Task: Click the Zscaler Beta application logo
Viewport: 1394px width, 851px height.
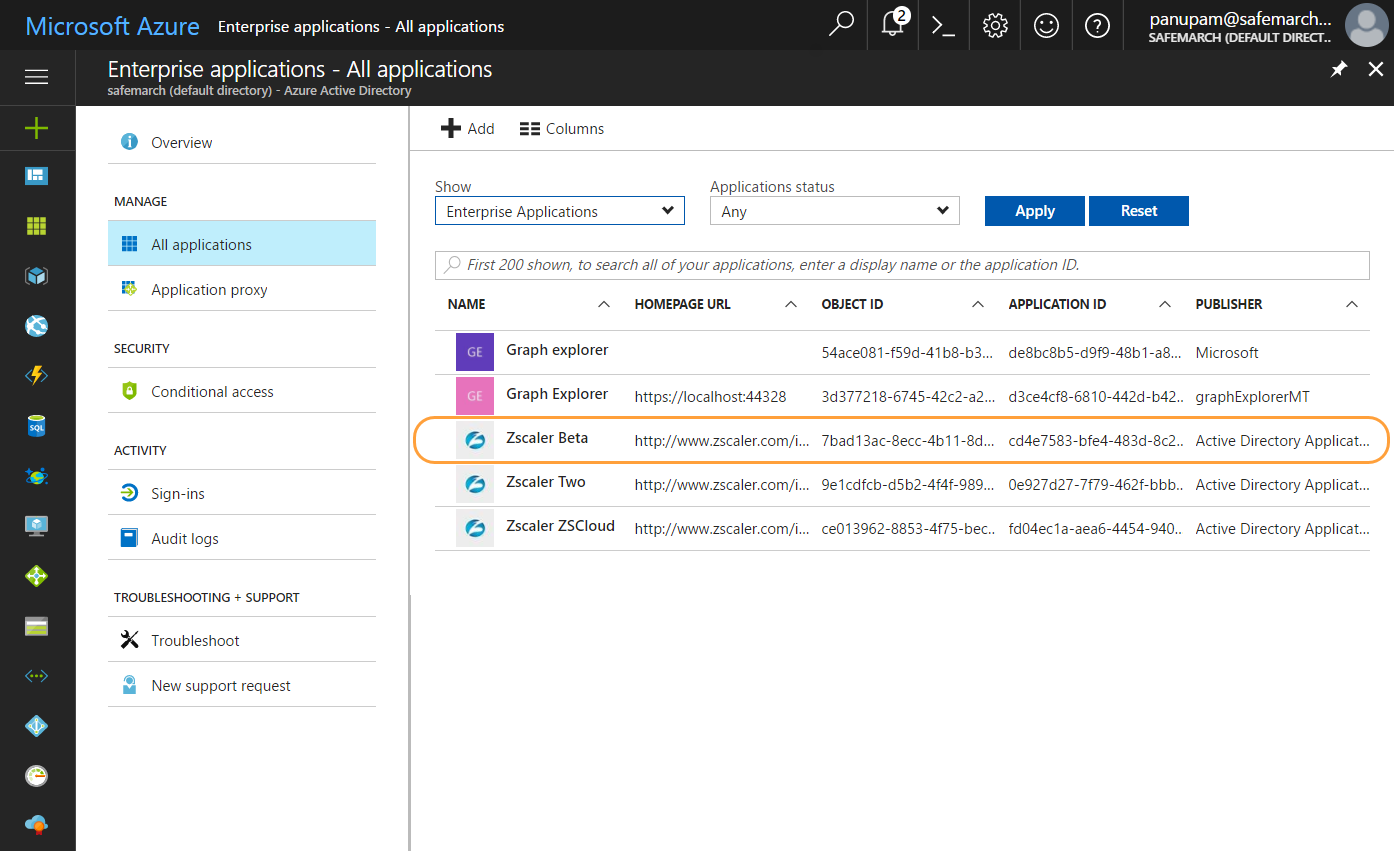Action: coord(474,439)
